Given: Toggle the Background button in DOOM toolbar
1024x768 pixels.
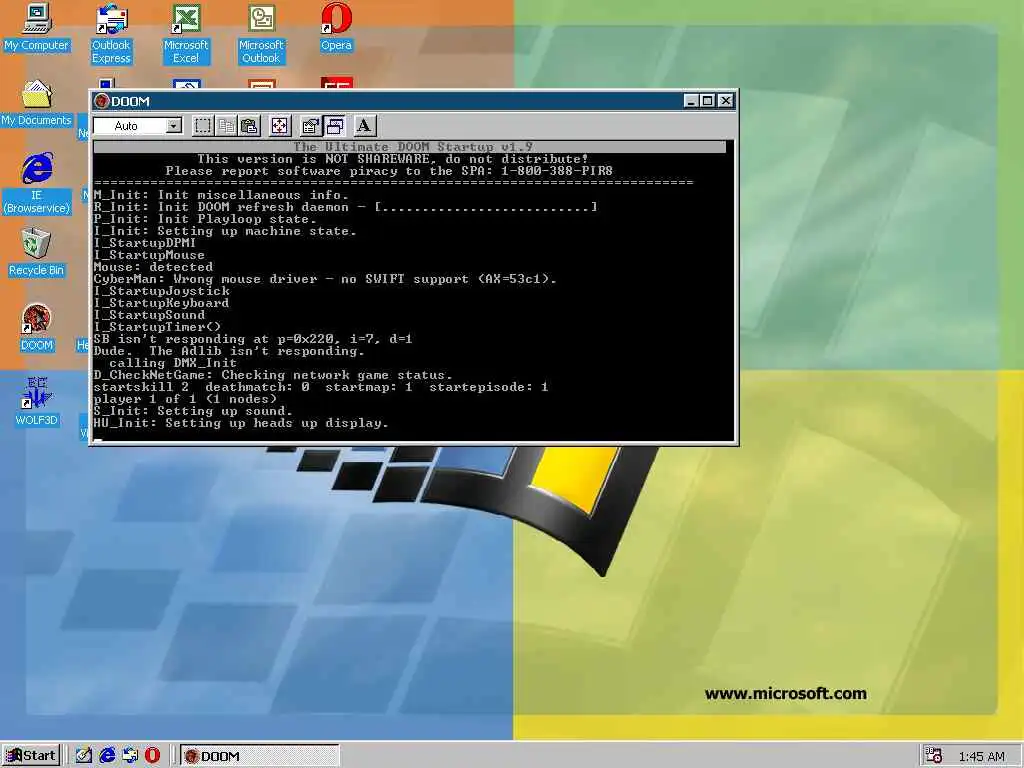Looking at the screenshot, I should (334, 125).
